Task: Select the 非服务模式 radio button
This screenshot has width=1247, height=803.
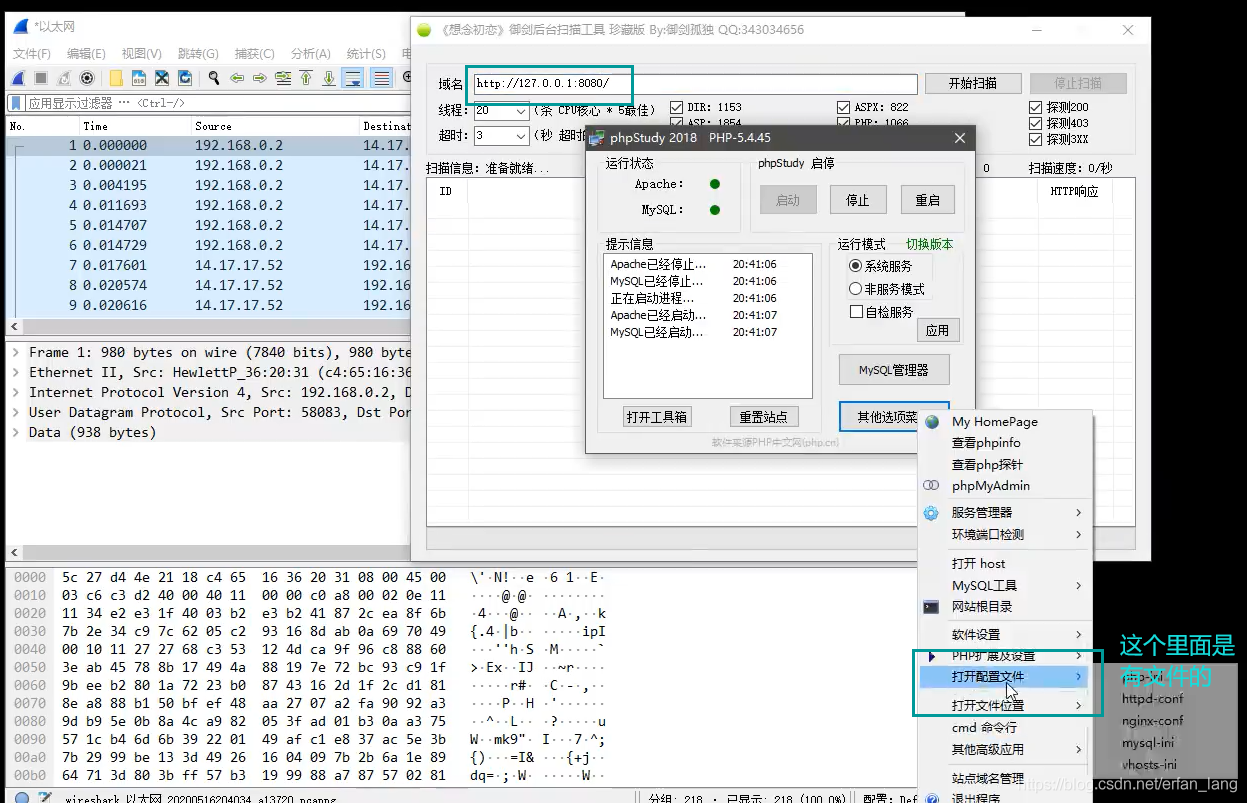Action: [855, 289]
